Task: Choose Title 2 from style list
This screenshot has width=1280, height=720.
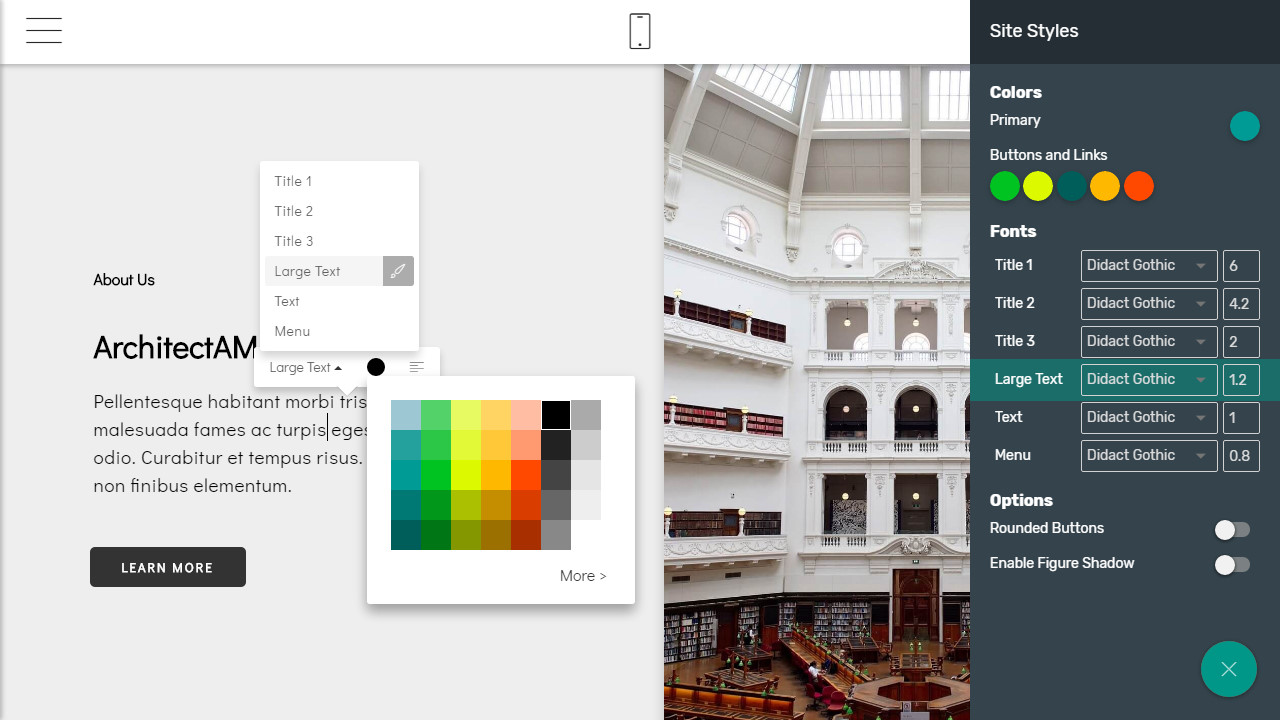Action: coord(294,211)
